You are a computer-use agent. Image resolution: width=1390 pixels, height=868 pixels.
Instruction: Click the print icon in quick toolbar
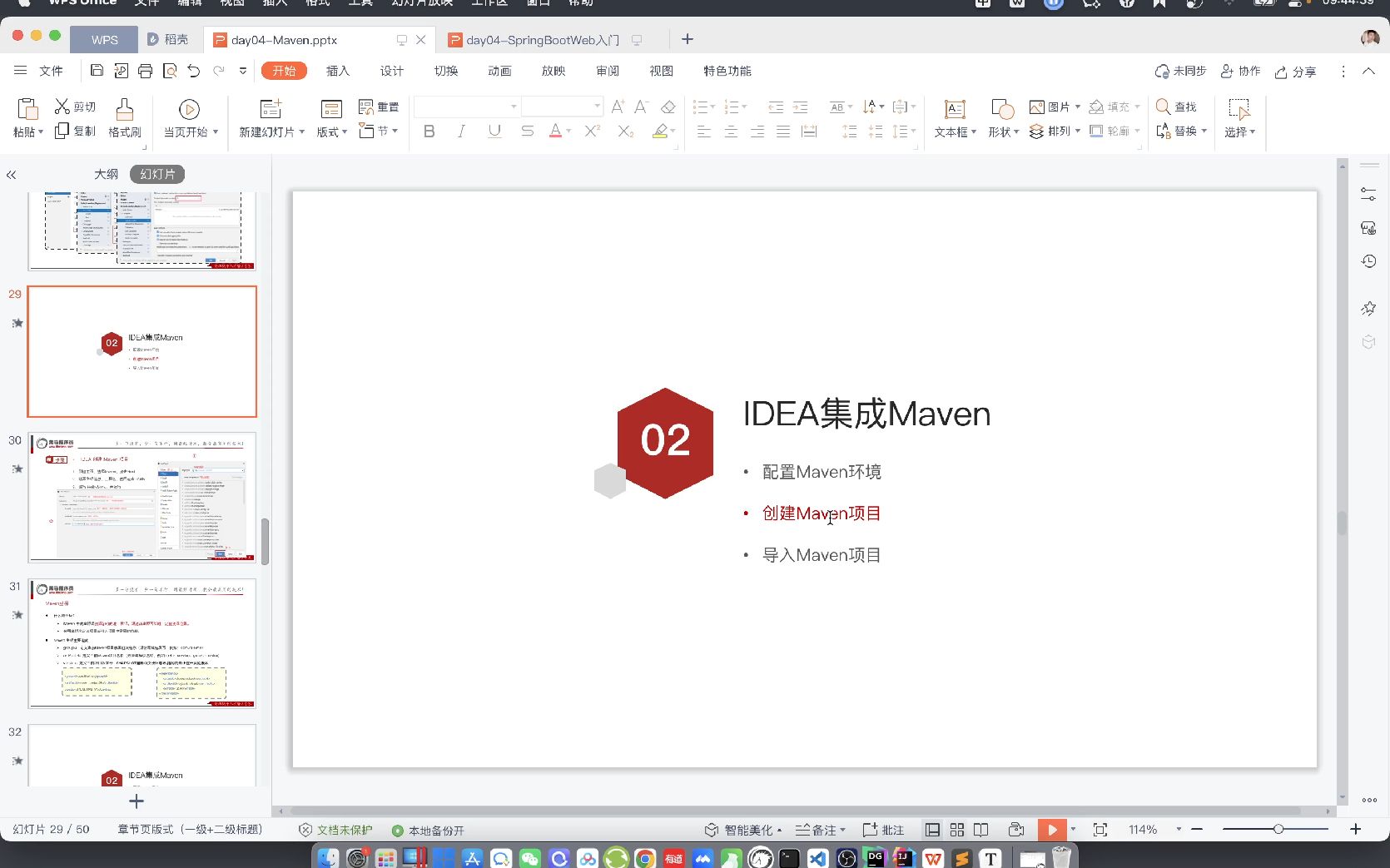click(145, 71)
